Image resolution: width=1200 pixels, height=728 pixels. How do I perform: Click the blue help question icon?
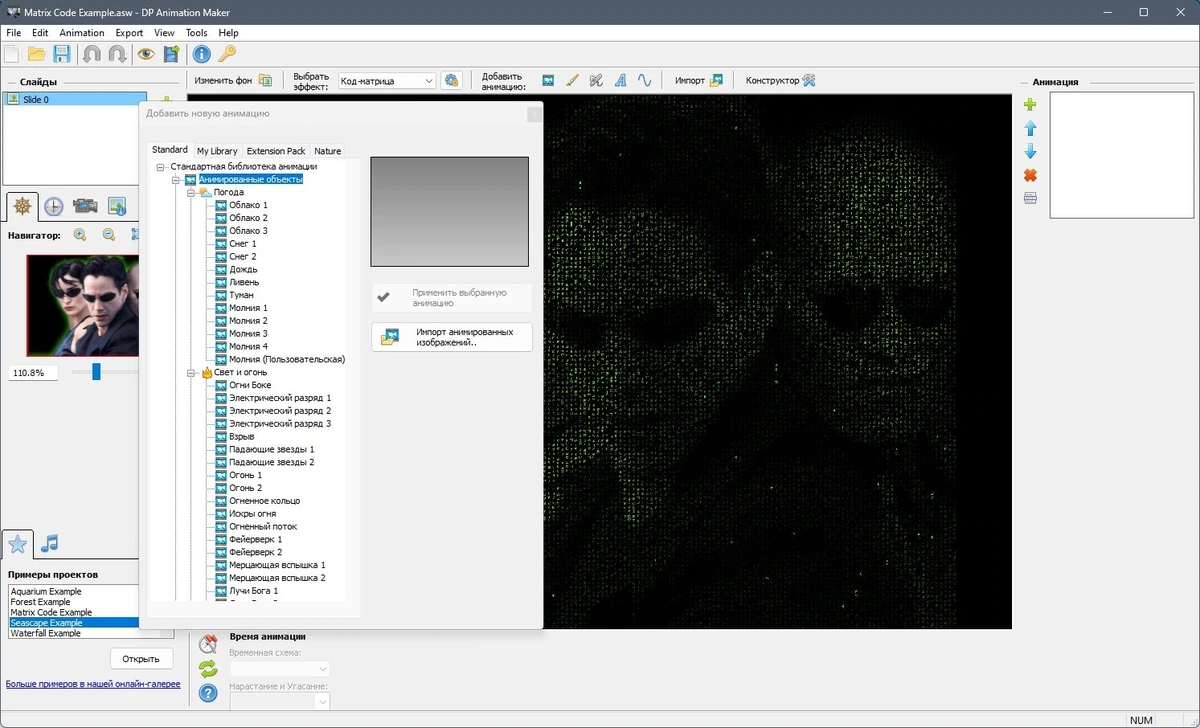208,693
